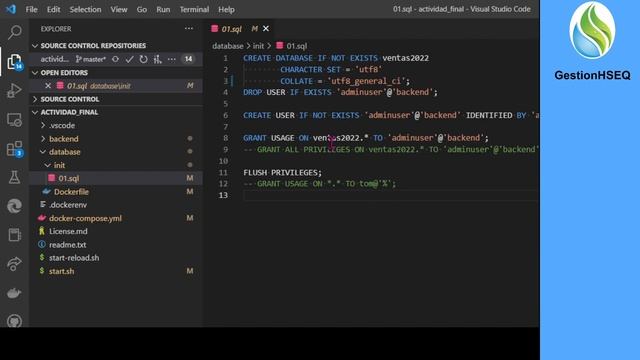The height and width of the screenshot is (360, 640).
Task: Open the Terminal menu
Action: pos(194,9)
